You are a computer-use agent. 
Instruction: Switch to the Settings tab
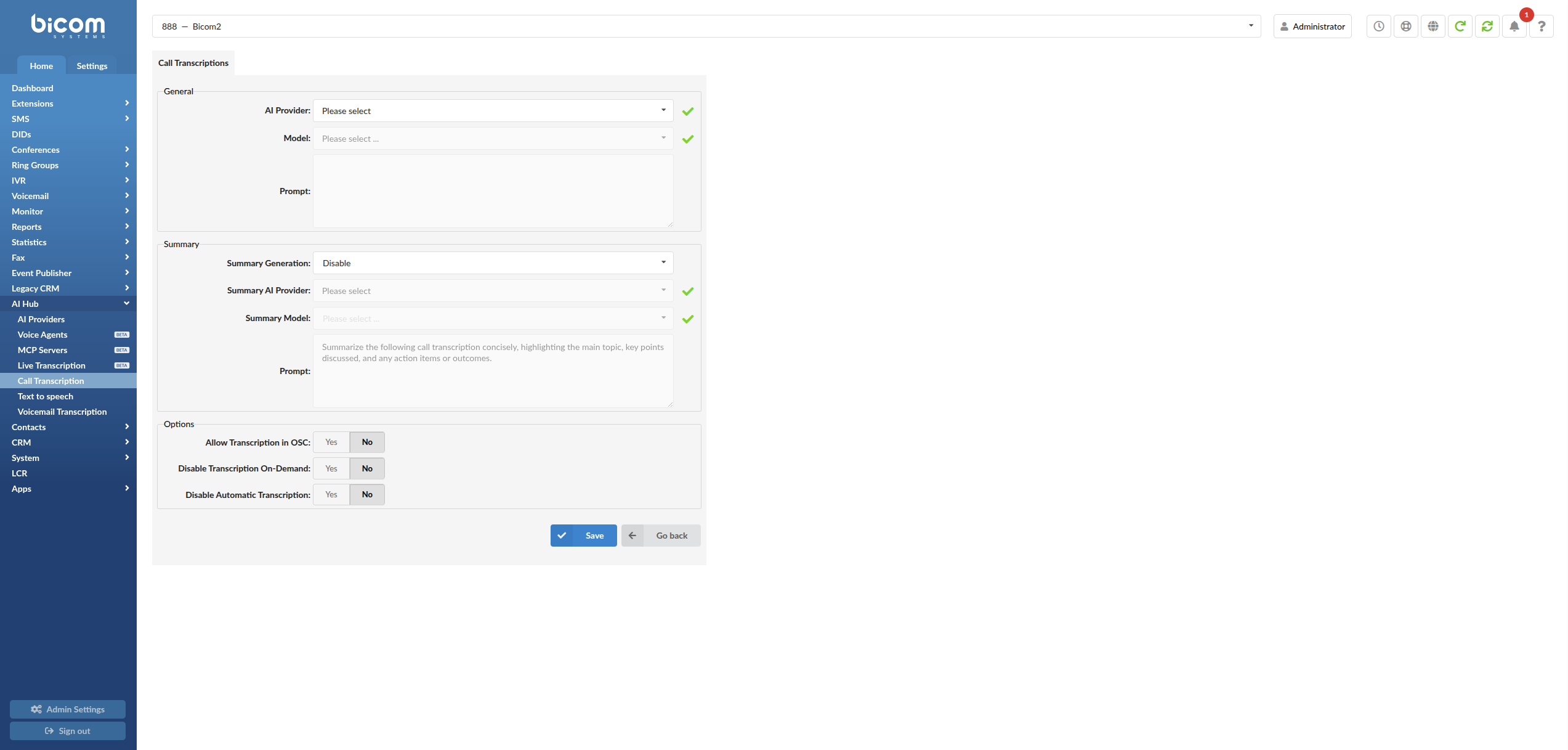tap(92, 66)
